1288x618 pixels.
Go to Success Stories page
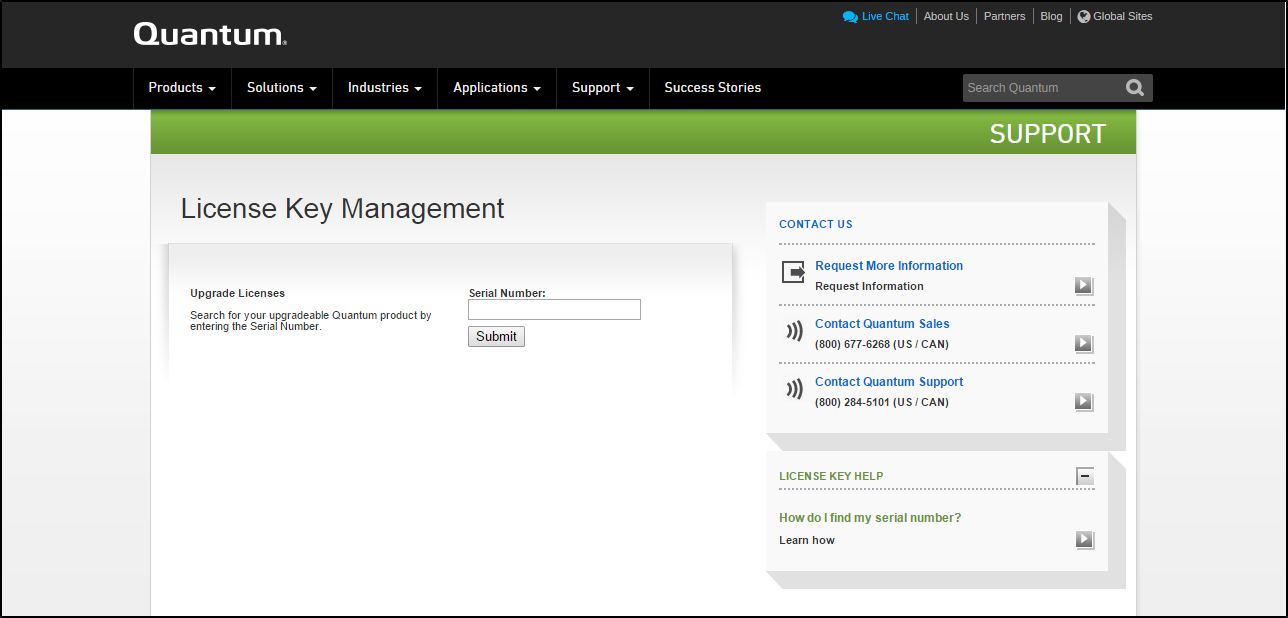712,88
